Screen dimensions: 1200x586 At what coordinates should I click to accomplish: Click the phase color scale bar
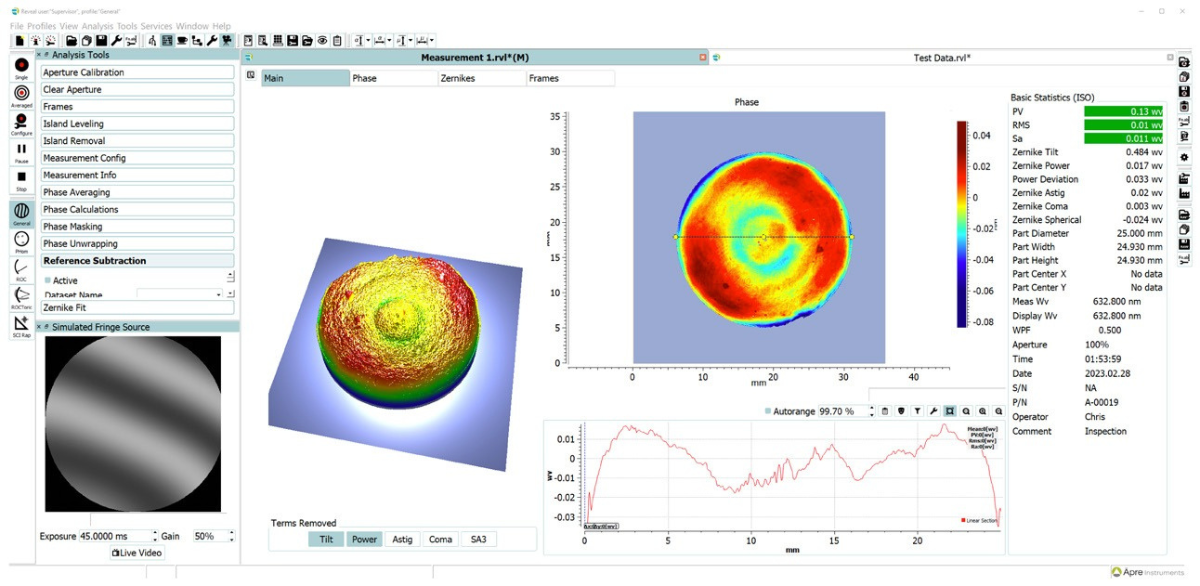coord(962,224)
